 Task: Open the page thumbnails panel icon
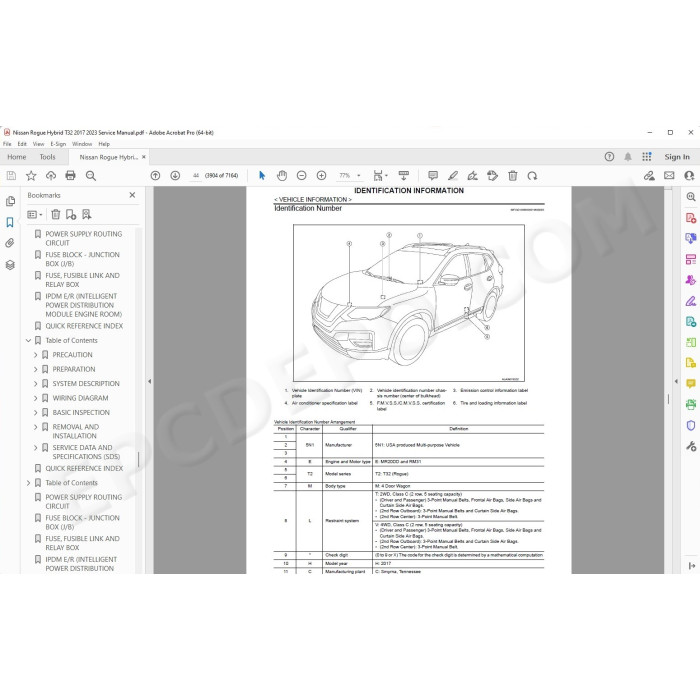tap(10, 201)
